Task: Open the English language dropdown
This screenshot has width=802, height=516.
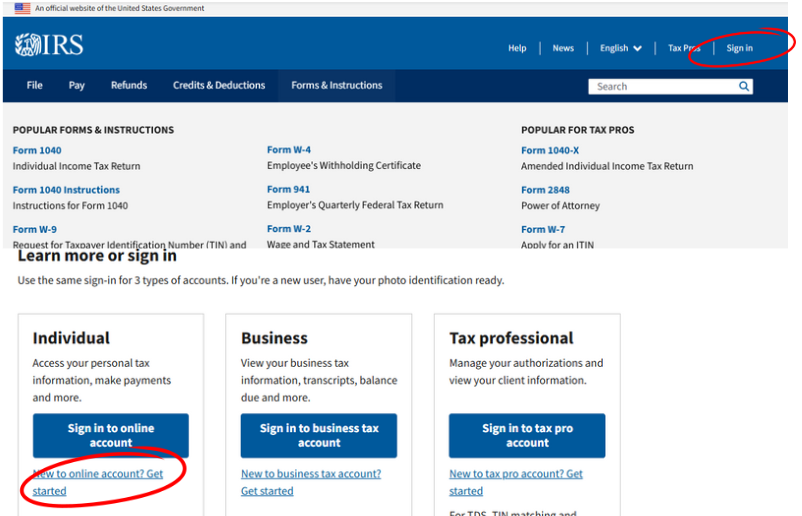Action: coord(620,48)
